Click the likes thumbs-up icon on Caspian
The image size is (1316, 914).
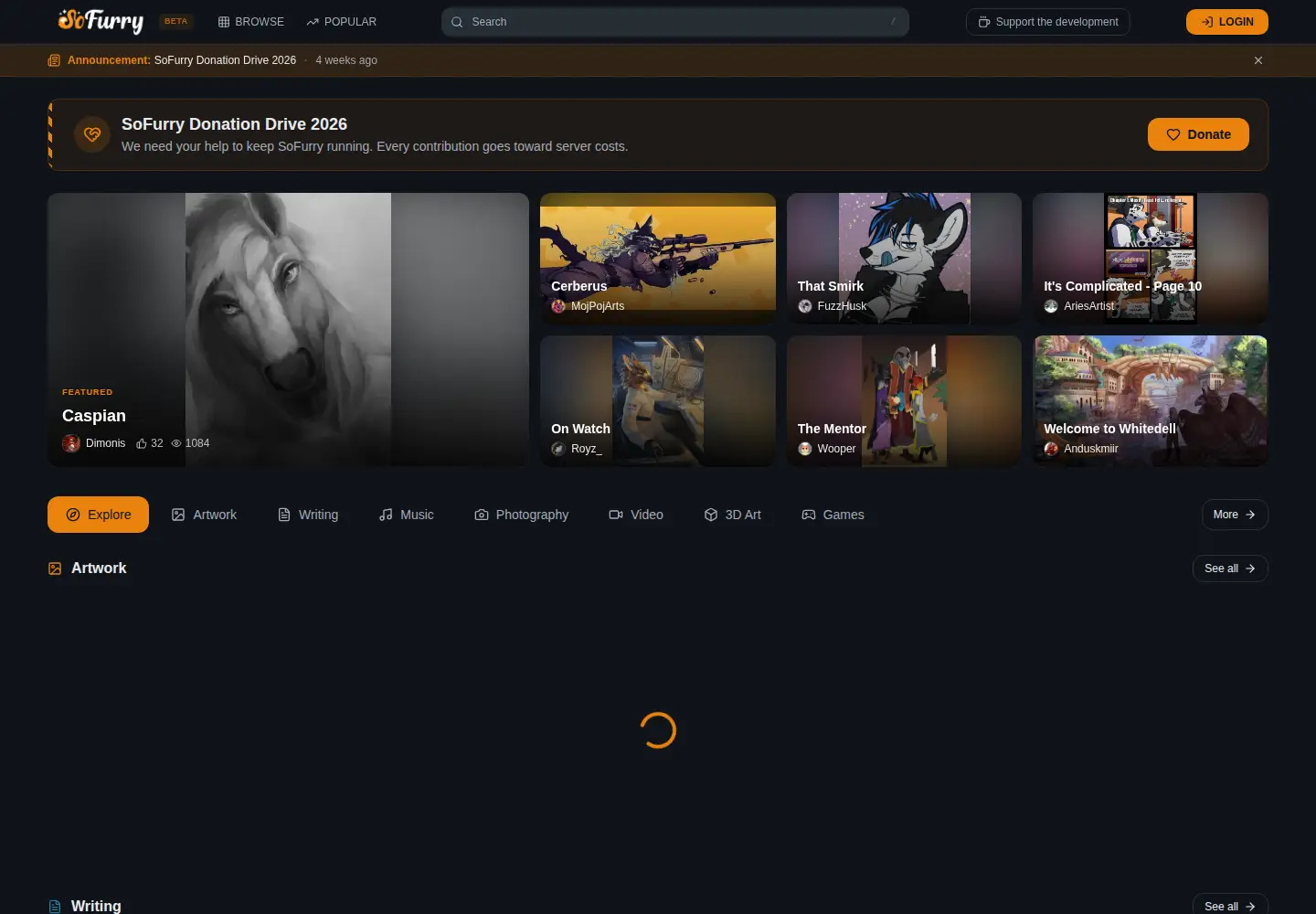click(142, 443)
